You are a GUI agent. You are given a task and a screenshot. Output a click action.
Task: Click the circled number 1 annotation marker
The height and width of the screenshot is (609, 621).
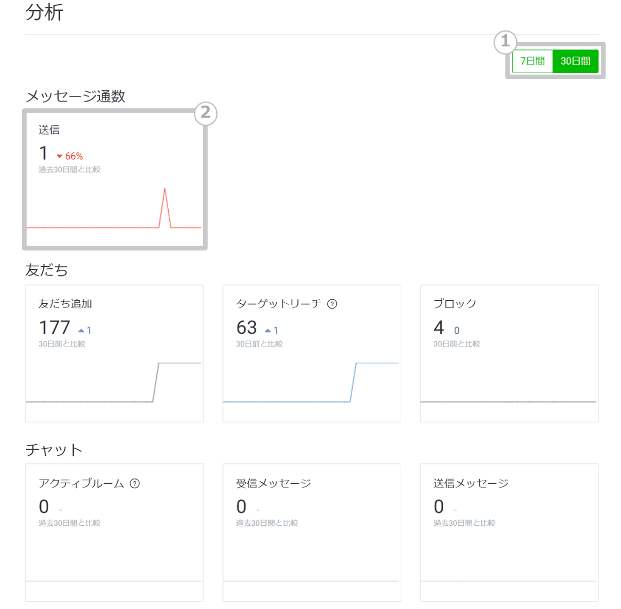tap(506, 41)
